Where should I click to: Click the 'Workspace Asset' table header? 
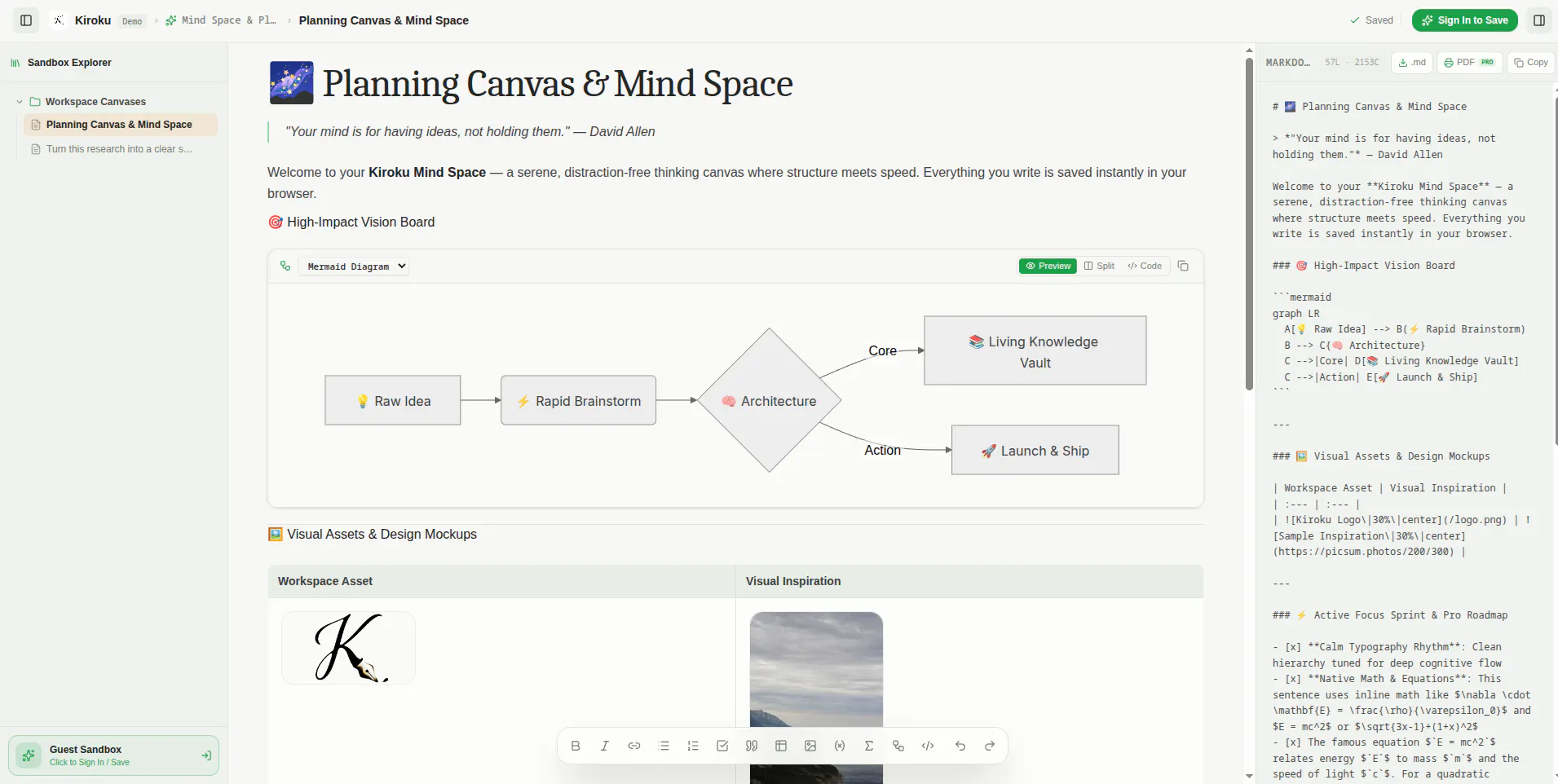click(325, 581)
